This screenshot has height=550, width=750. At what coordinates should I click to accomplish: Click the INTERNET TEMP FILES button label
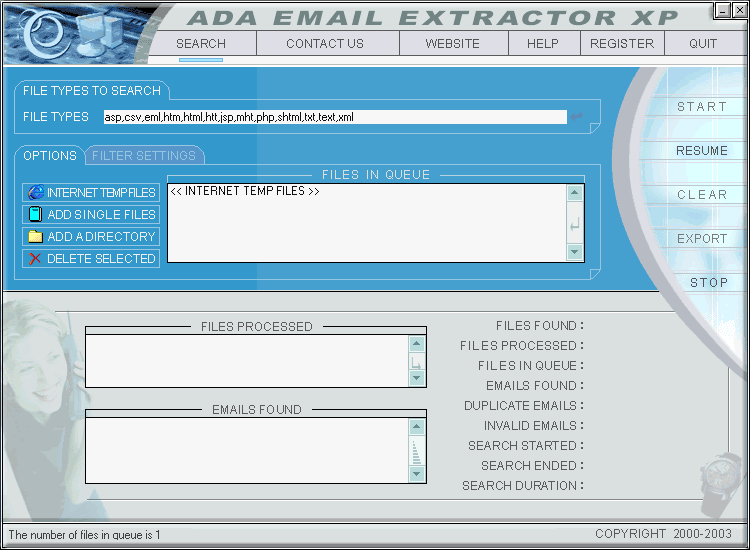pyautogui.click(x=101, y=193)
